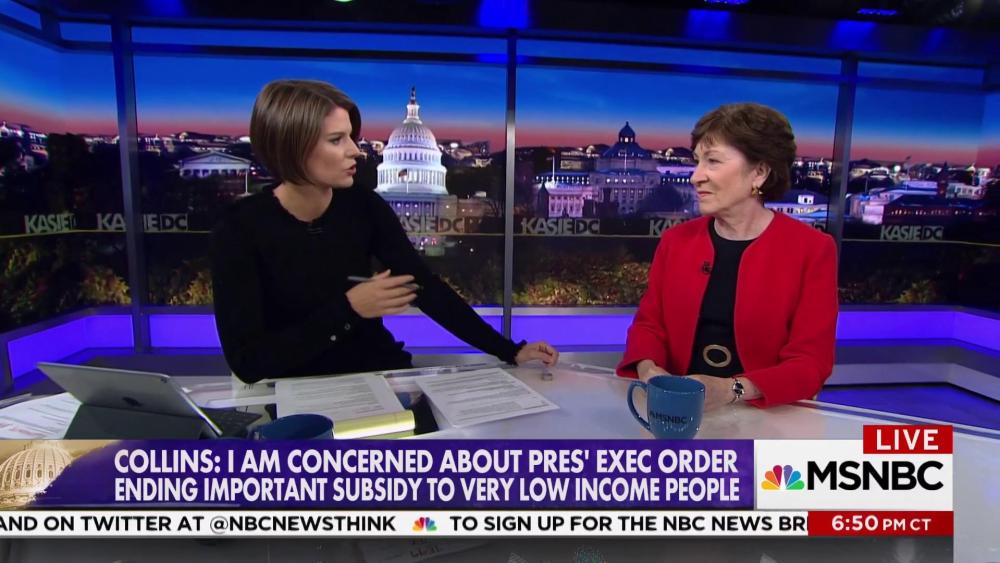Click the MSNBC network wordmark
Screen dimensions: 1000x563
pos(875,476)
